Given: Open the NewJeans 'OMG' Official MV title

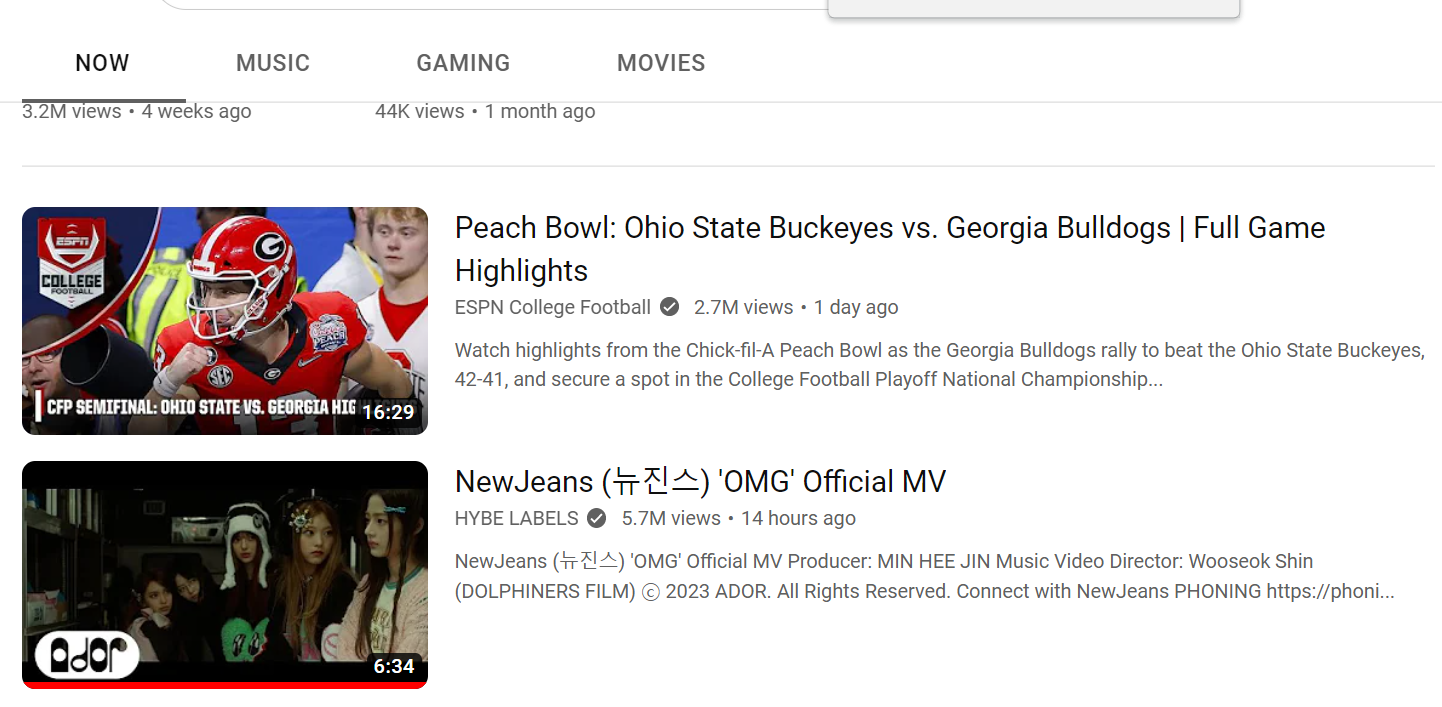Looking at the screenshot, I should pos(700,482).
